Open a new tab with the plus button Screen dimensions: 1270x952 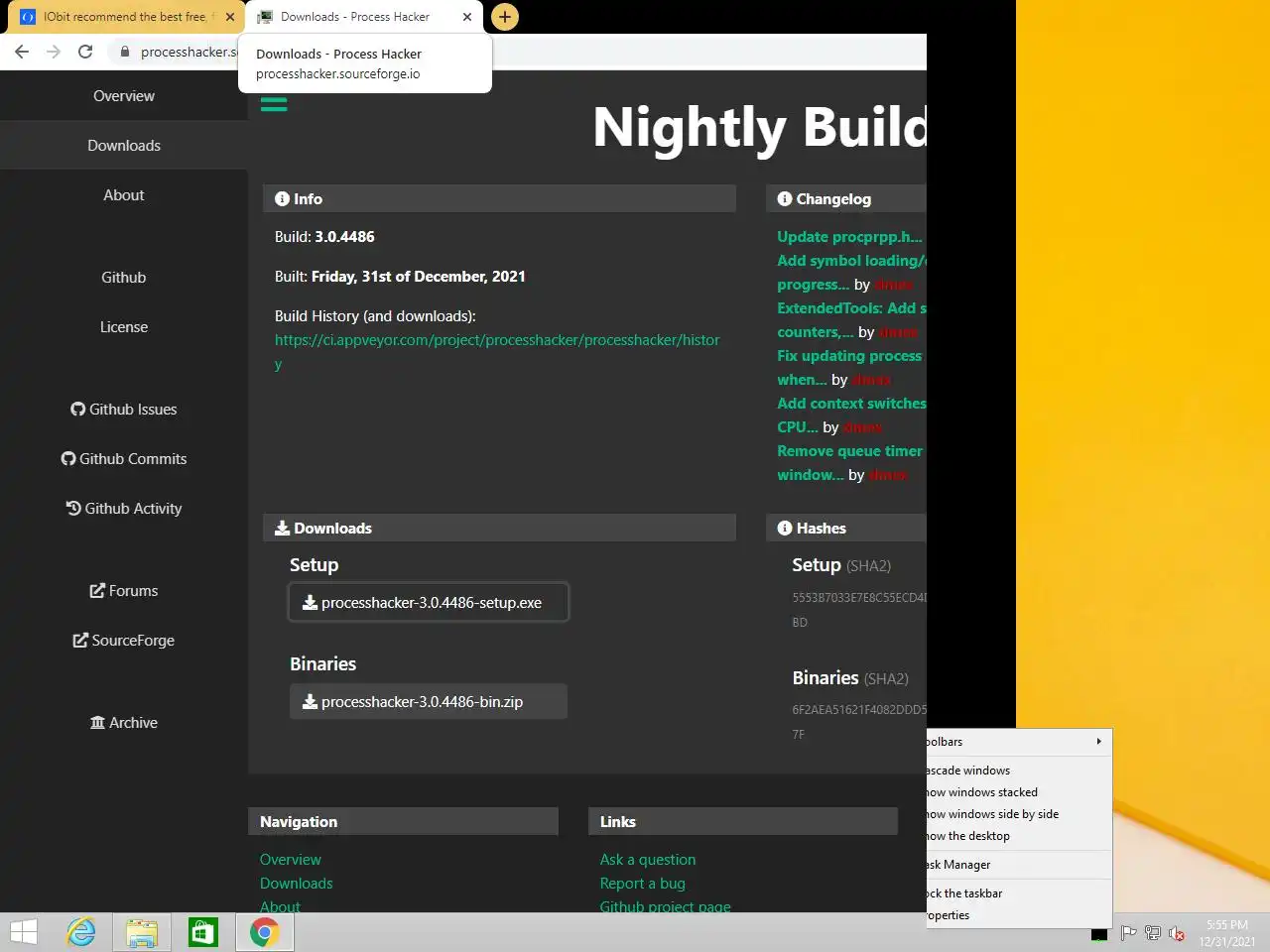505,17
